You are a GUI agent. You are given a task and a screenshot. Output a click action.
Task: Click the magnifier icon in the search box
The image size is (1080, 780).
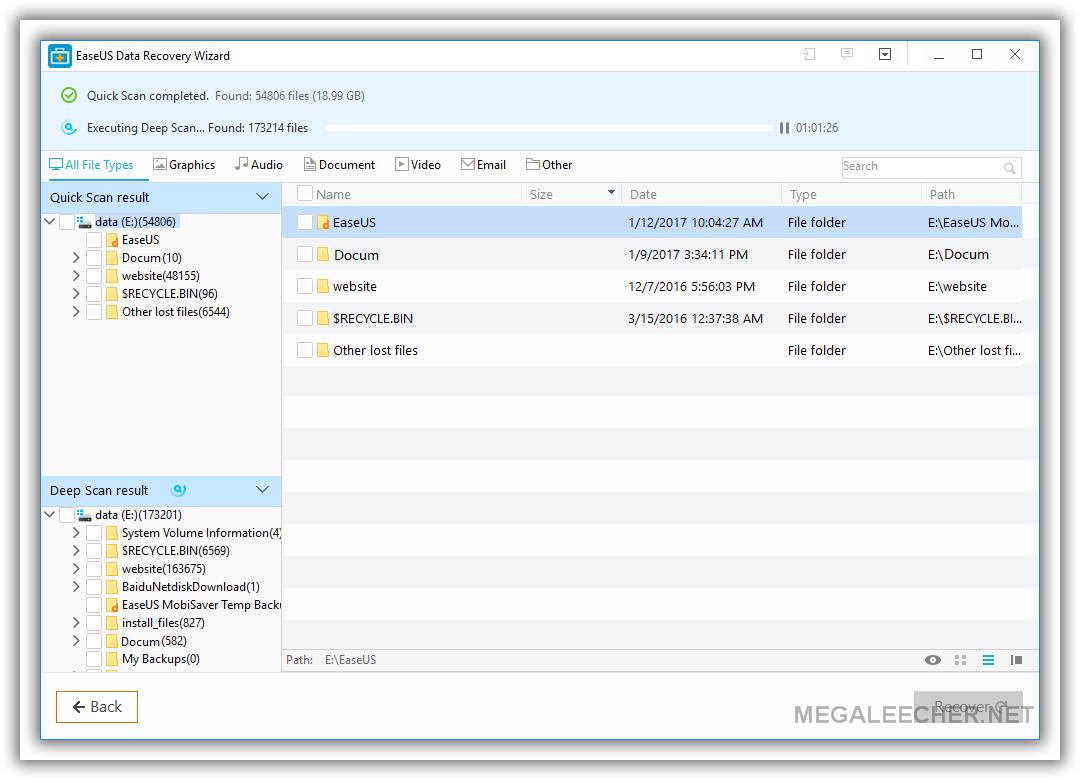tap(1009, 167)
